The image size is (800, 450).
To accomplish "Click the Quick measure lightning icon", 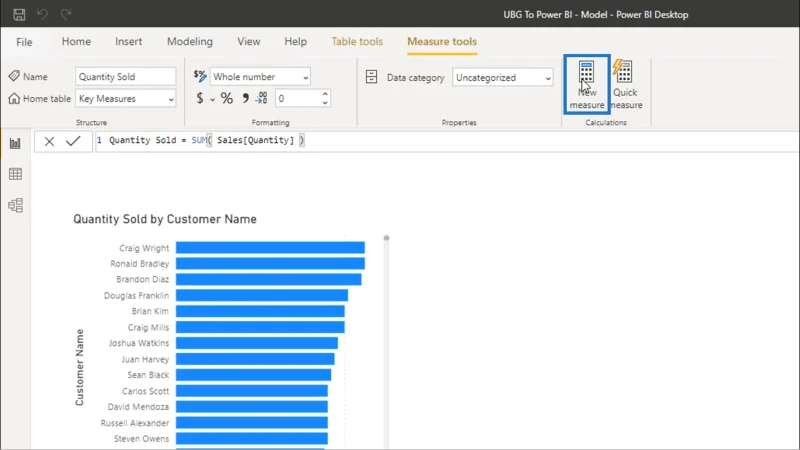I will pyautogui.click(x=623, y=71).
